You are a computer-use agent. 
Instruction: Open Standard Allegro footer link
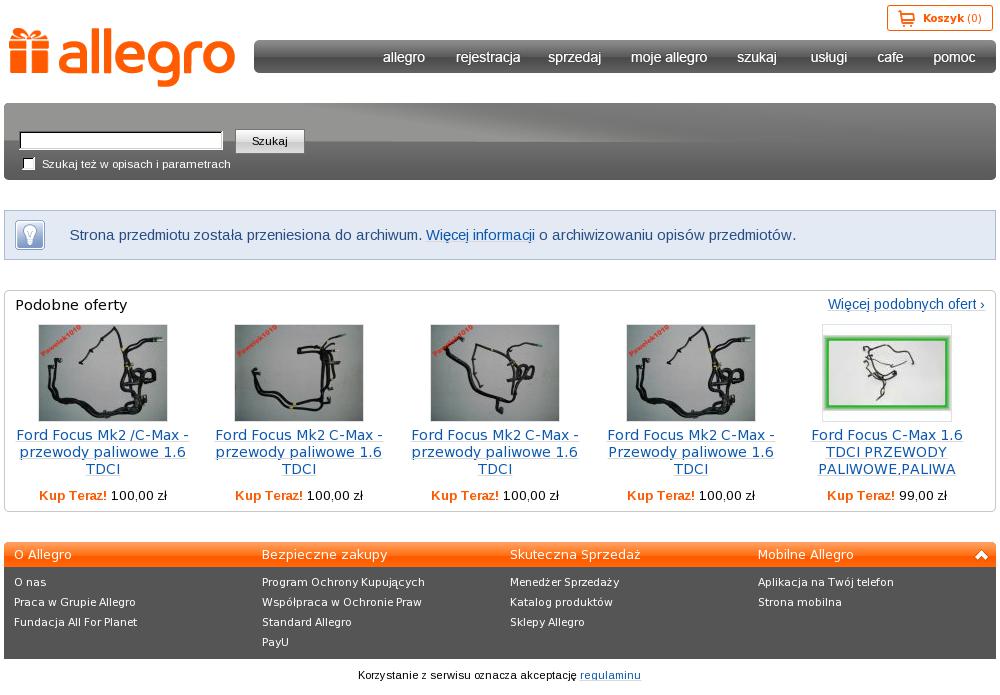click(x=307, y=622)
